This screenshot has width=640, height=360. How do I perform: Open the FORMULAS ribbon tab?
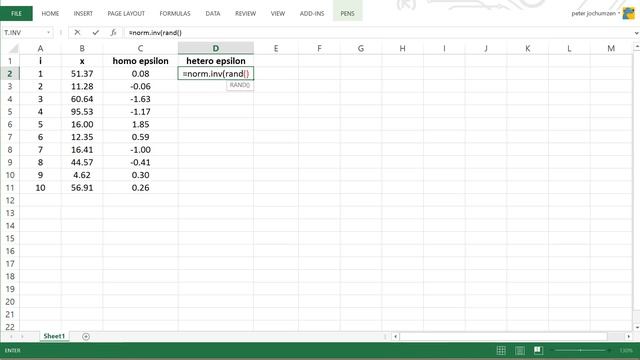point(175,13)
